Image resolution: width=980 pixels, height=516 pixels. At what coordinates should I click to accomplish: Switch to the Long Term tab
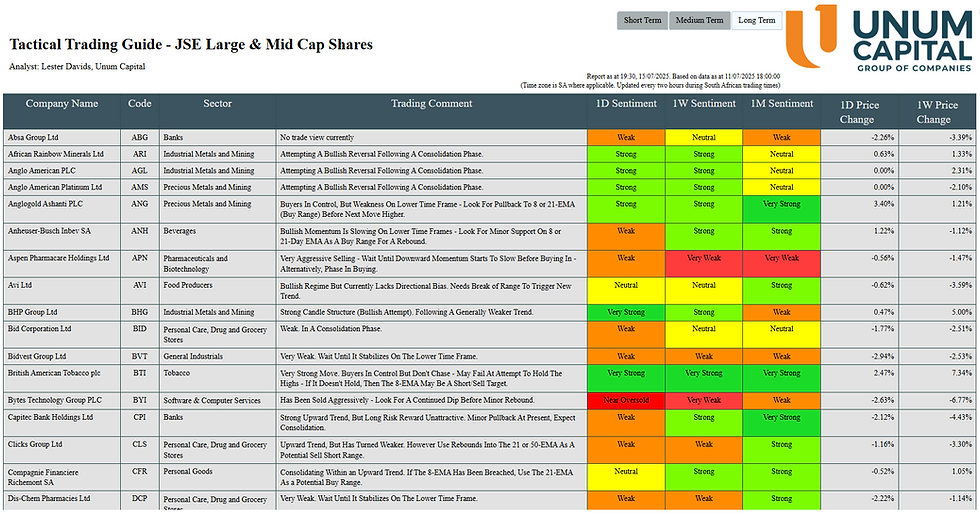(756, 20)
